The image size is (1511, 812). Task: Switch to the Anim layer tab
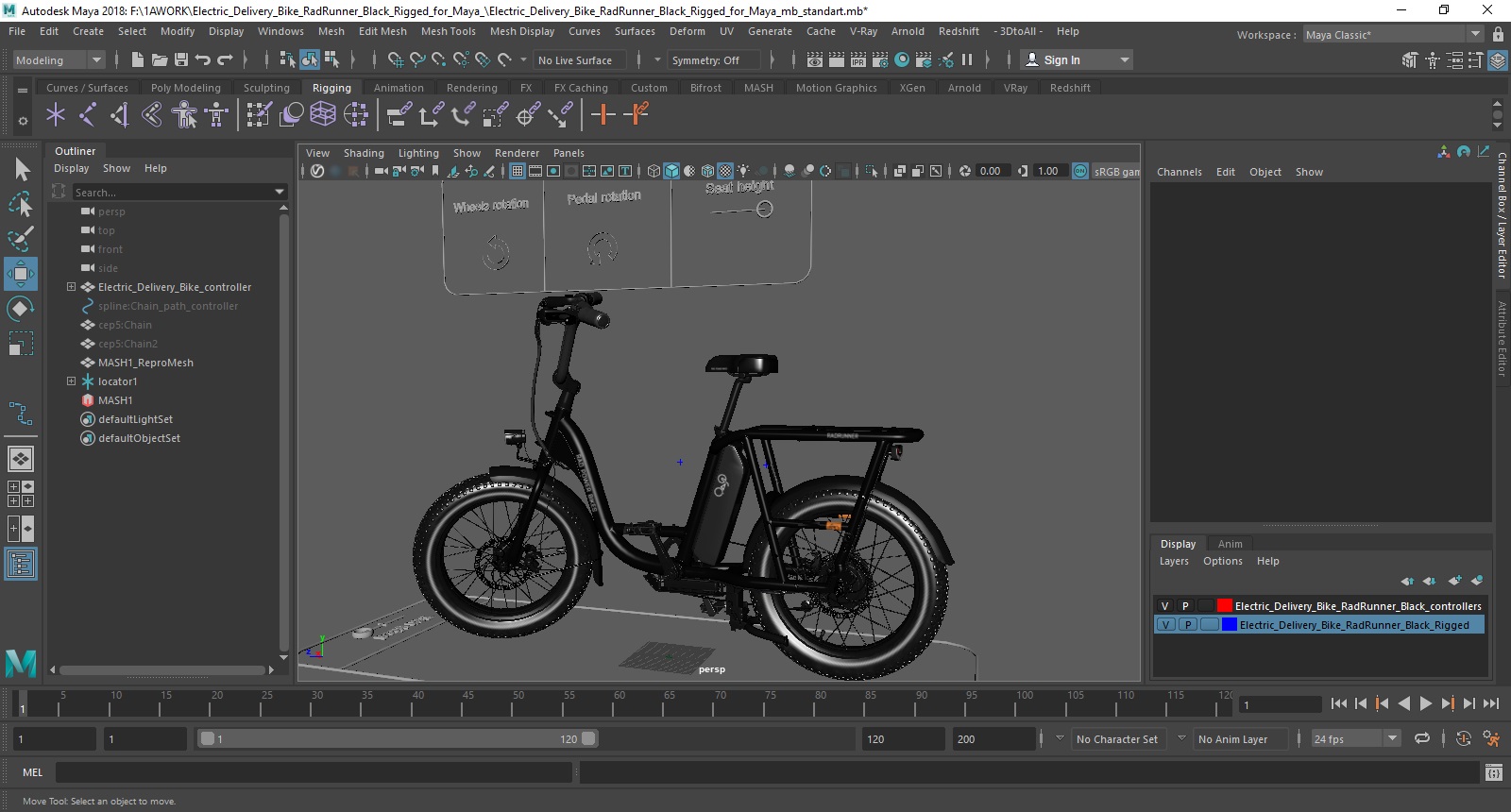1230,544
